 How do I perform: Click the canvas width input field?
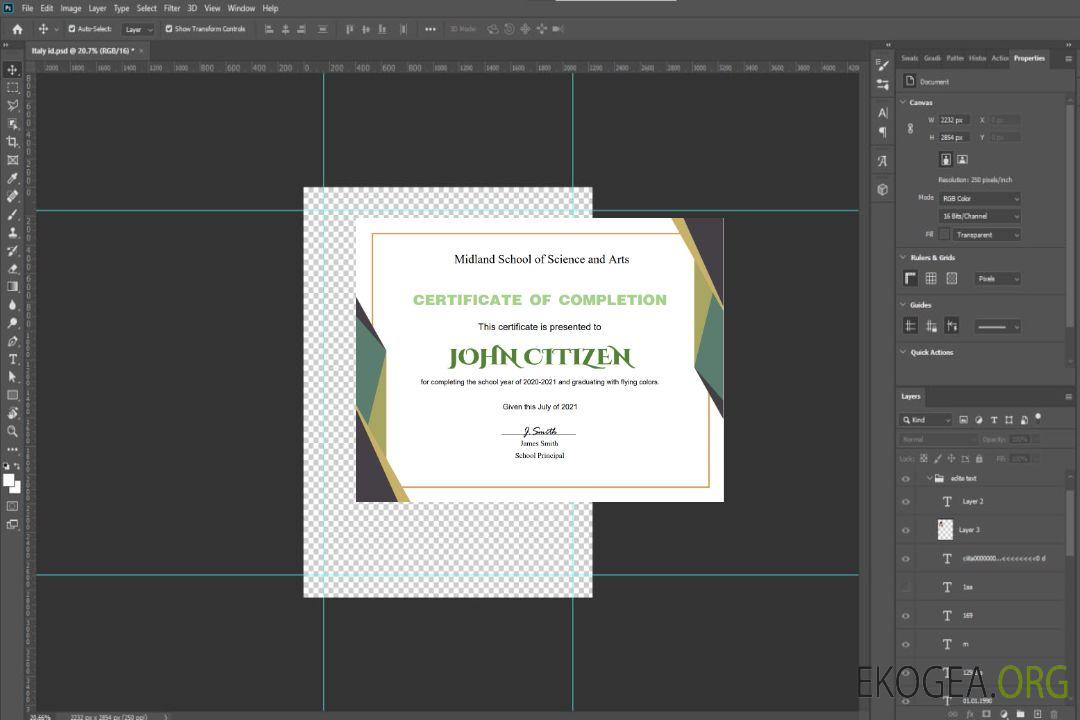tap(954, 120)
